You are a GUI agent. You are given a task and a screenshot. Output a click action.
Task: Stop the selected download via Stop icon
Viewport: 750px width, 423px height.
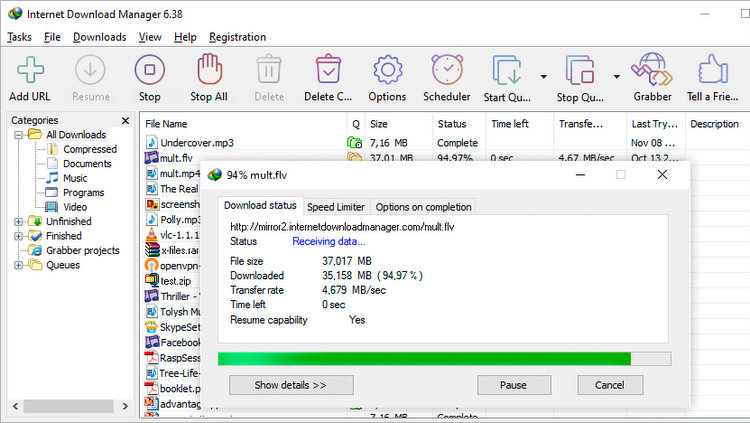click(x=149, y=70)
